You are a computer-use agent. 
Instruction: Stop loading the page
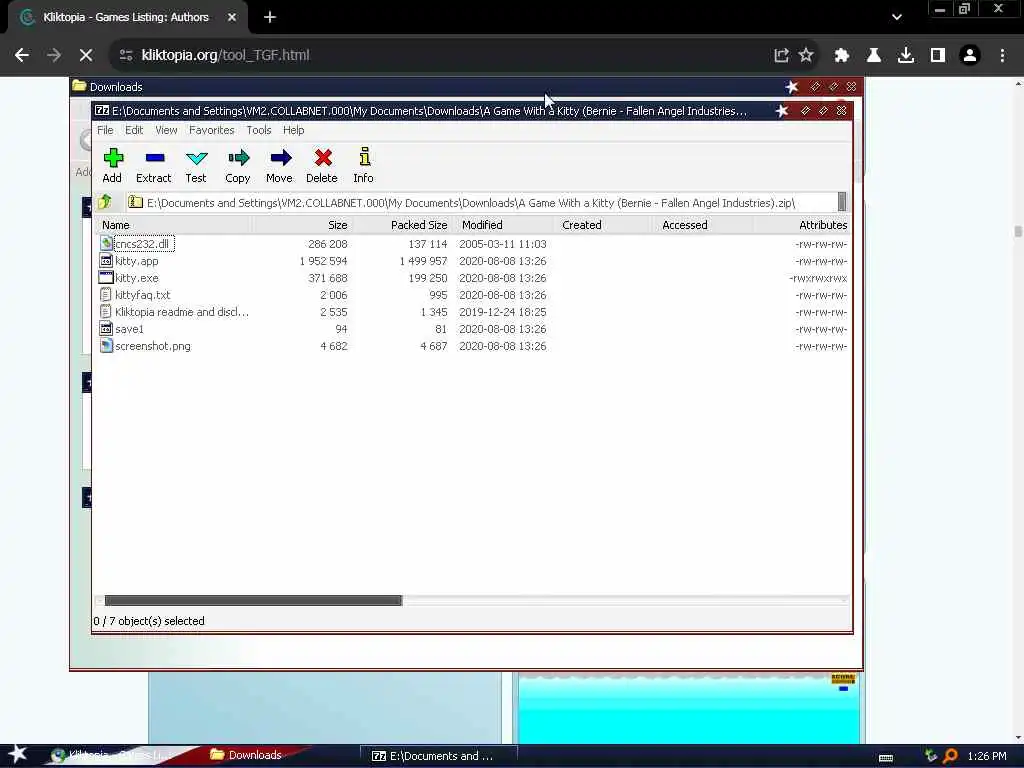(x=86, y=55)
